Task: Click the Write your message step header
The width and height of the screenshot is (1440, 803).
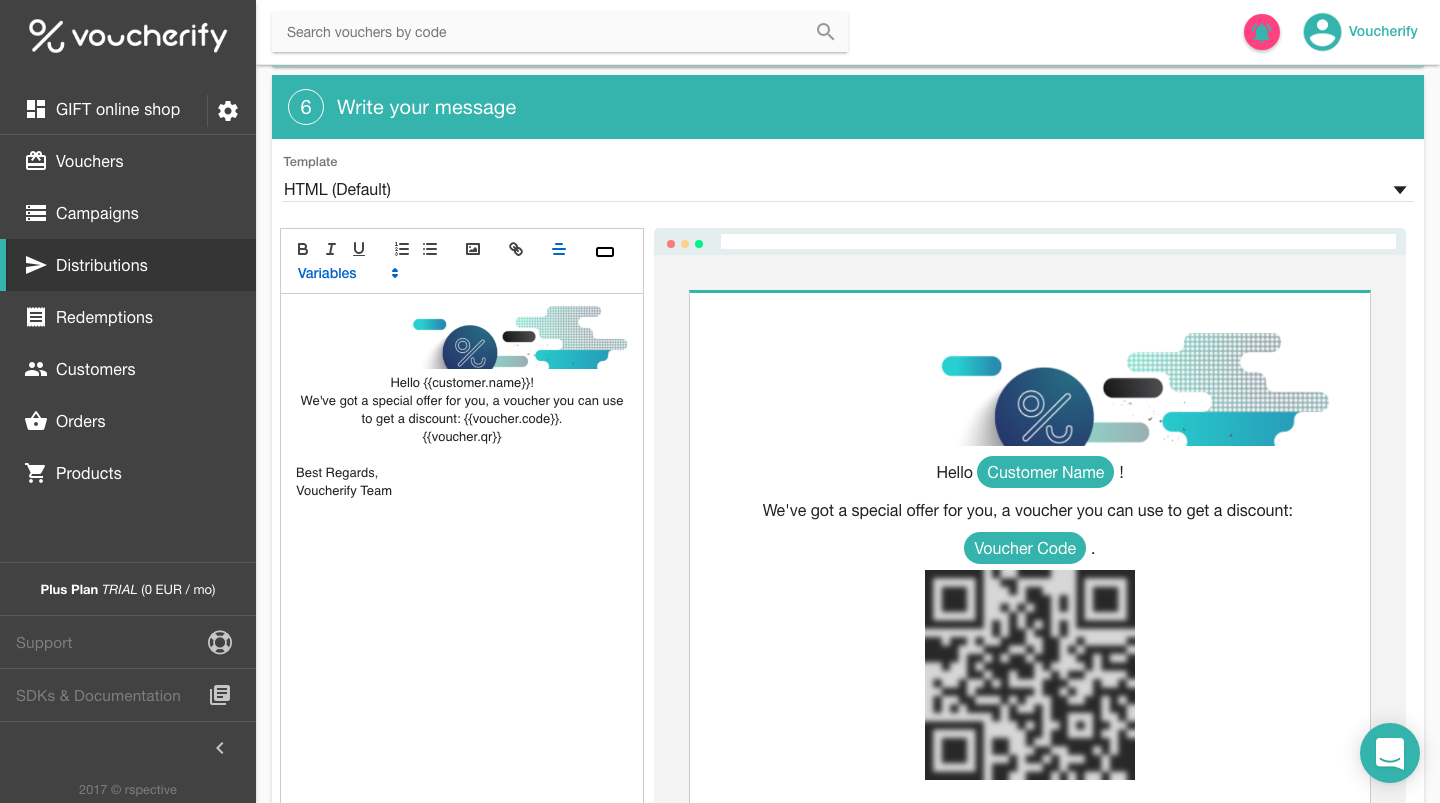Action: click(848, 107)
